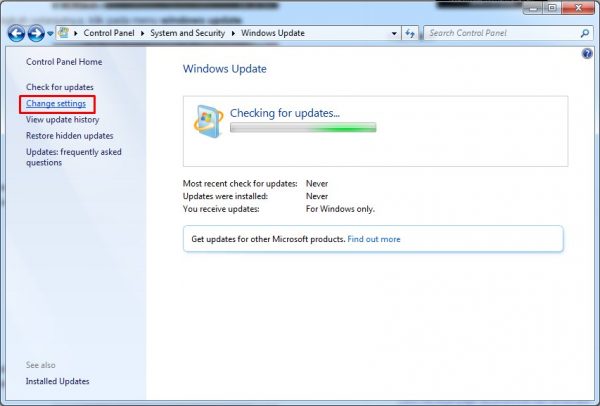
Task: Click 'You receive updates:' label
Action: [x=221, y=209]
